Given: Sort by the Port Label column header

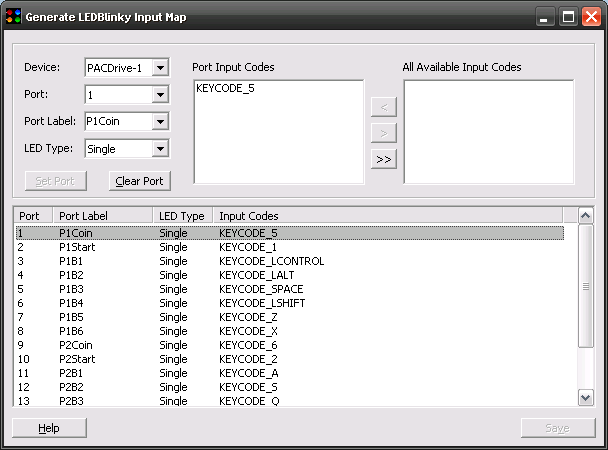Looking at the screenshot, I should click(102, 216).
